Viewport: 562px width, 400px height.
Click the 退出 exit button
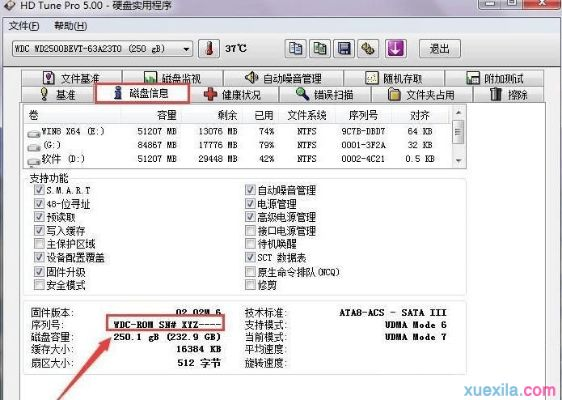439,48
